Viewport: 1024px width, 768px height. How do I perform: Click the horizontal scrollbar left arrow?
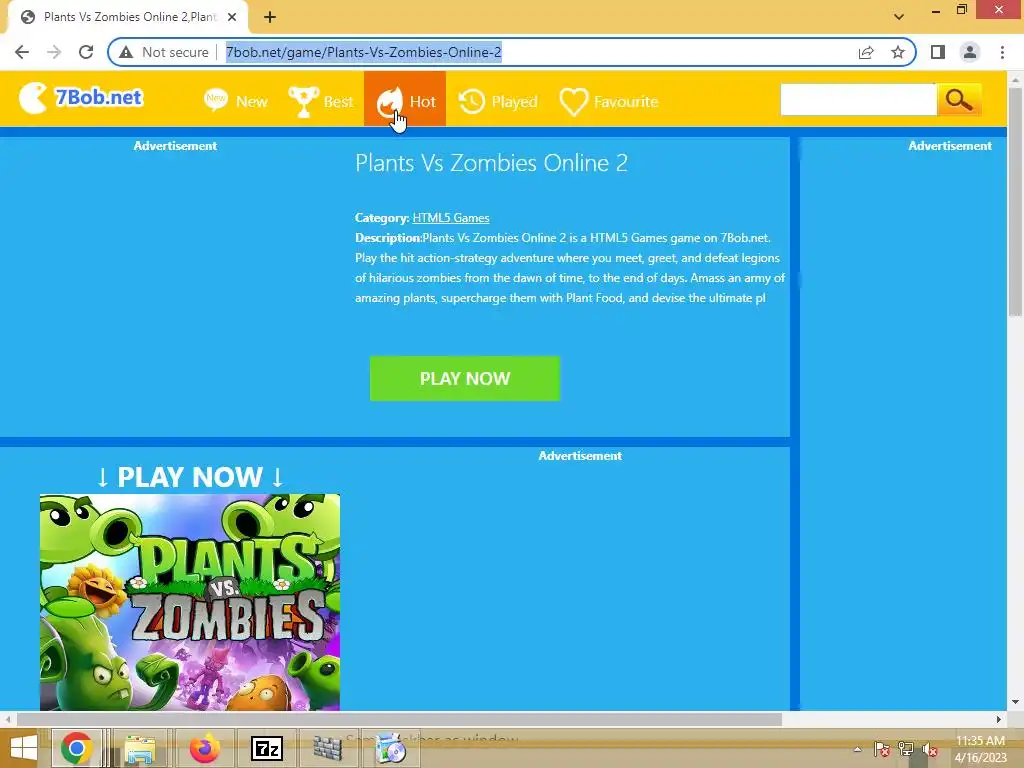[8, 719]
